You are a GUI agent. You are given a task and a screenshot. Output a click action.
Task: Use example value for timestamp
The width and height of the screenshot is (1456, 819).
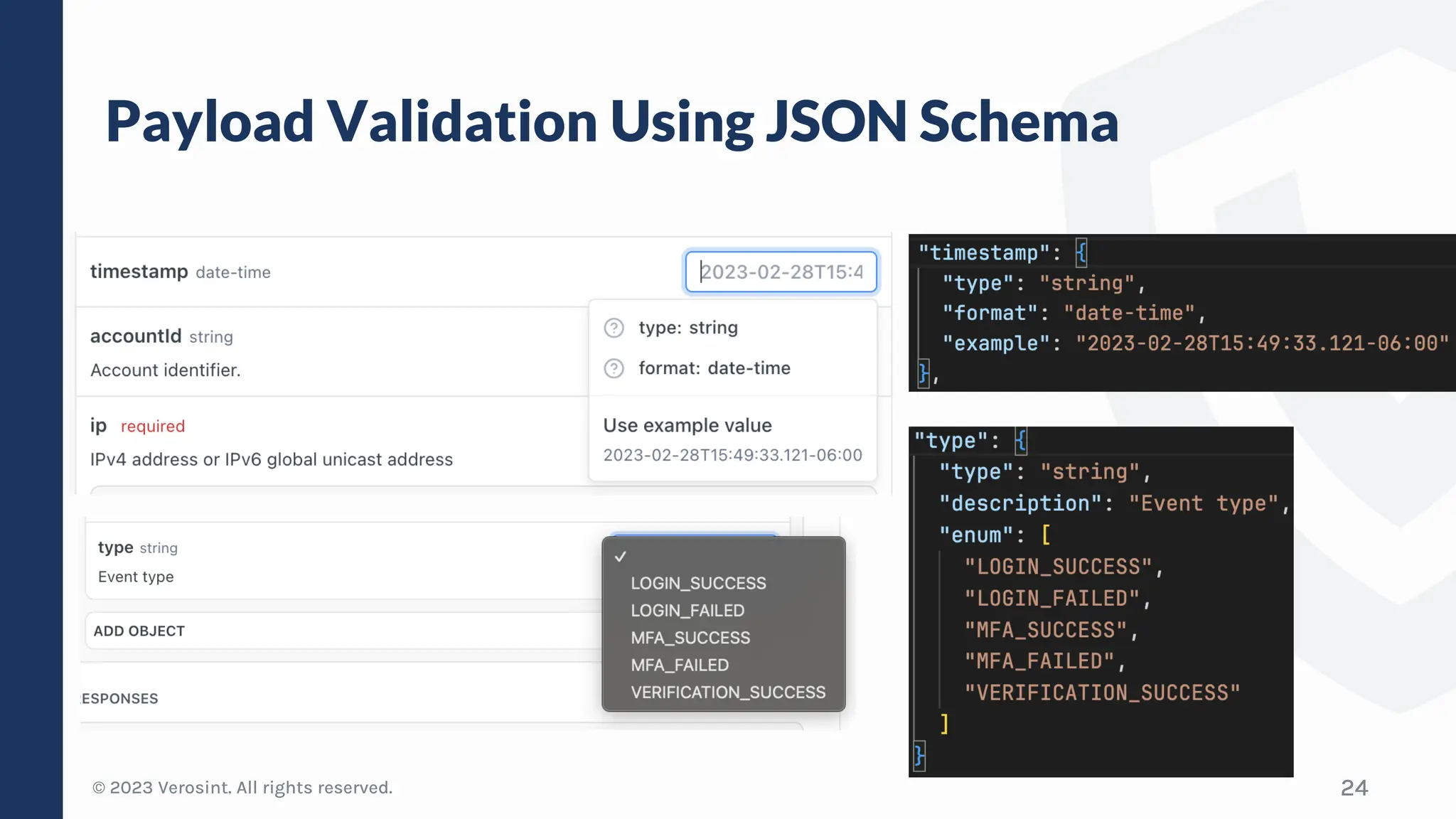point(687,425)
